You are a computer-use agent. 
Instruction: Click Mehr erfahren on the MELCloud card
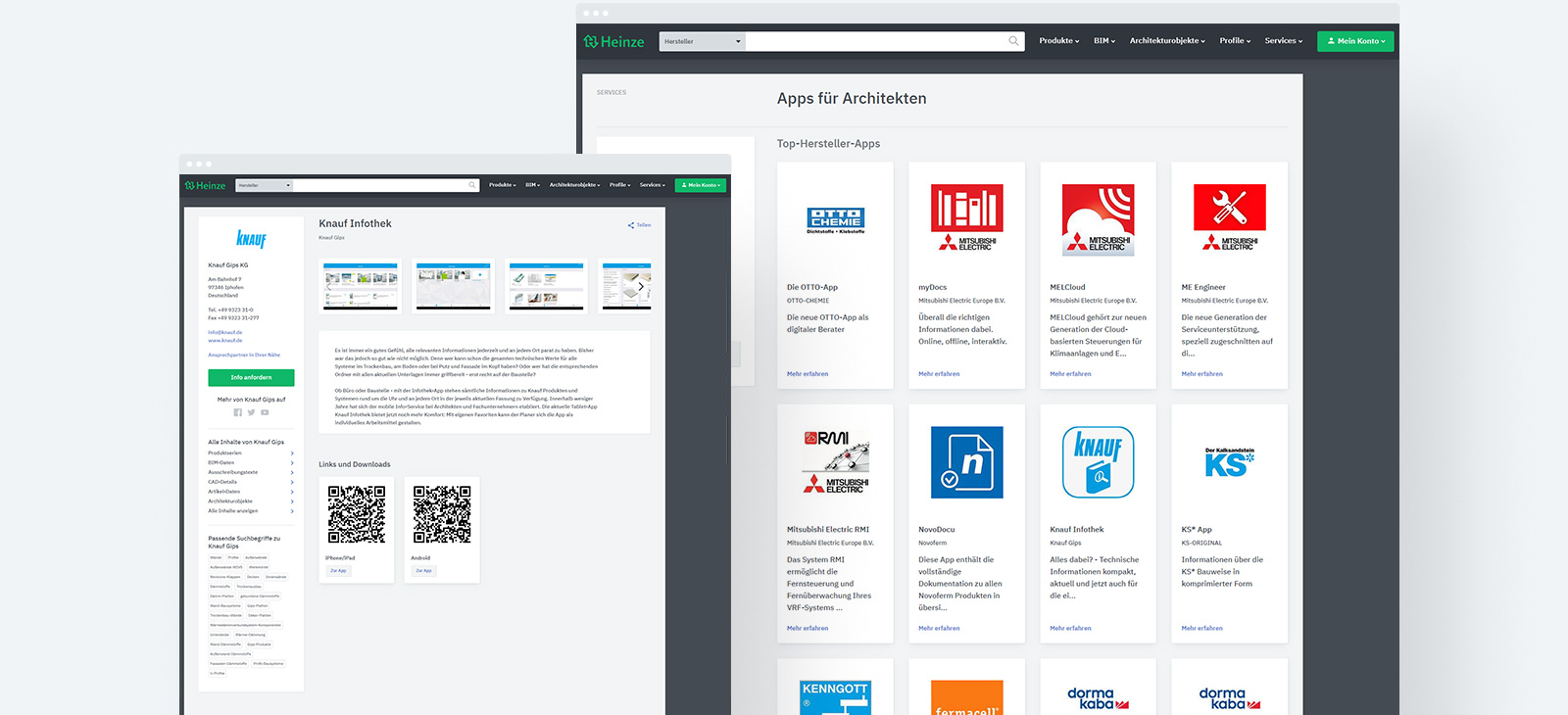click(x=1070, y=374)
